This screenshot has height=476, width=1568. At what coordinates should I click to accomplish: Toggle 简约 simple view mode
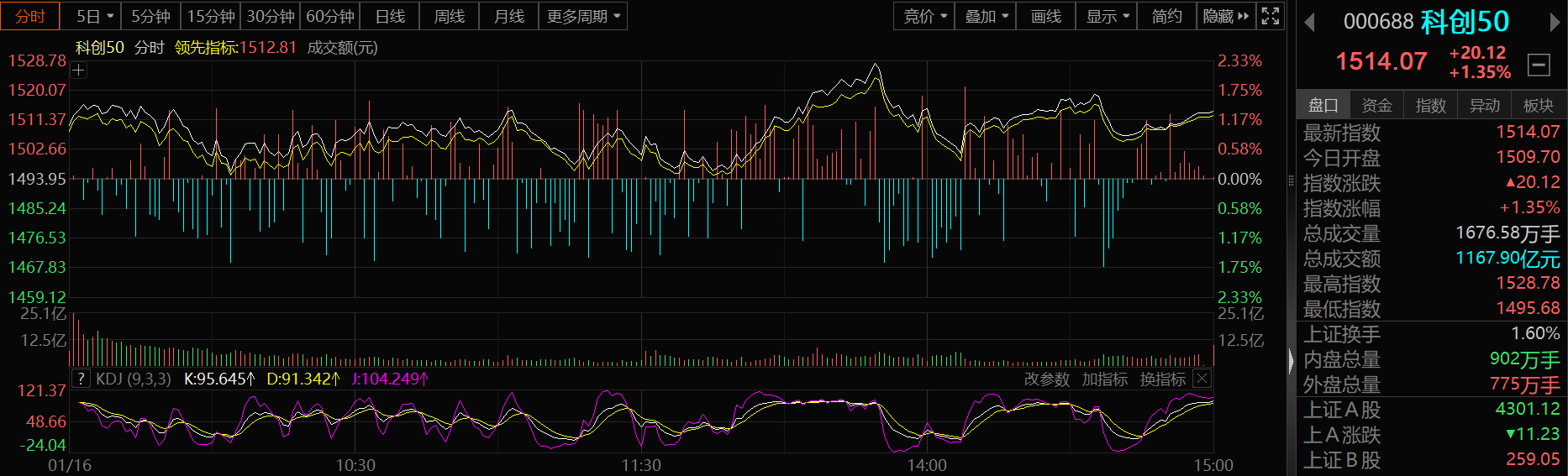(1166, 16)
